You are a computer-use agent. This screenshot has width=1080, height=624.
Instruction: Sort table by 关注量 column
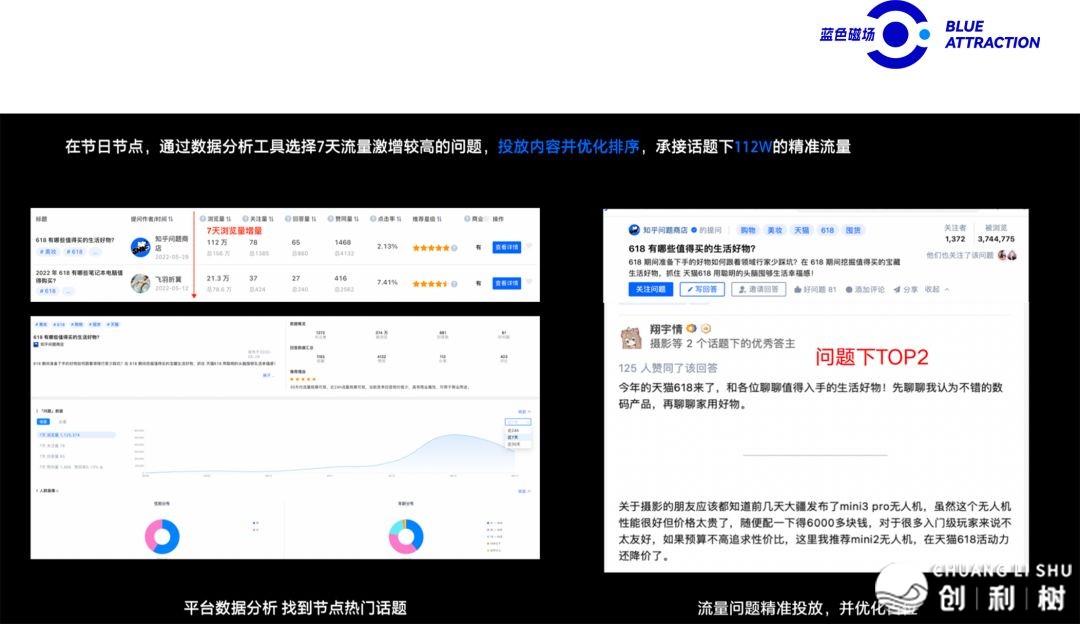pyautogui.click(x=258, y=219)
